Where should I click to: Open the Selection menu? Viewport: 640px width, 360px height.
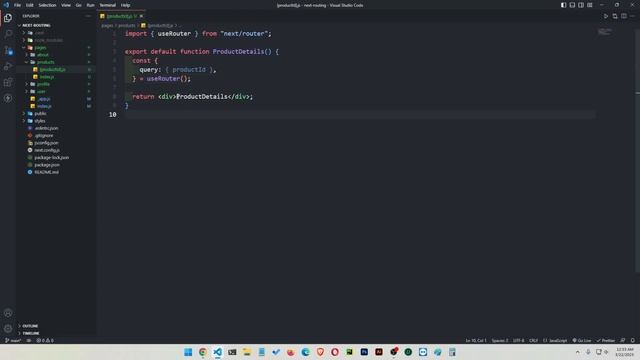[47, 5]
